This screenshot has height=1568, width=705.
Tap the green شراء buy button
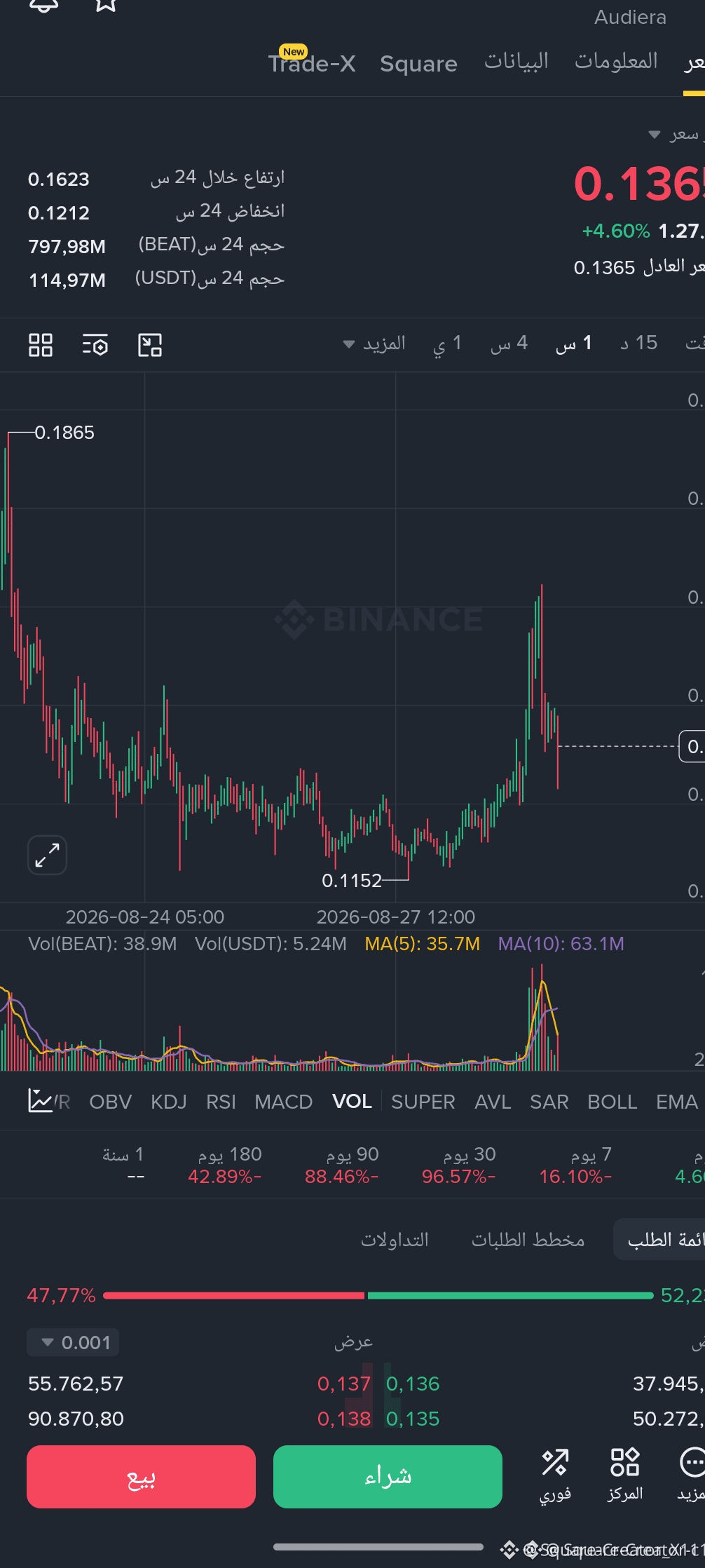click(x=388, y=1476)
